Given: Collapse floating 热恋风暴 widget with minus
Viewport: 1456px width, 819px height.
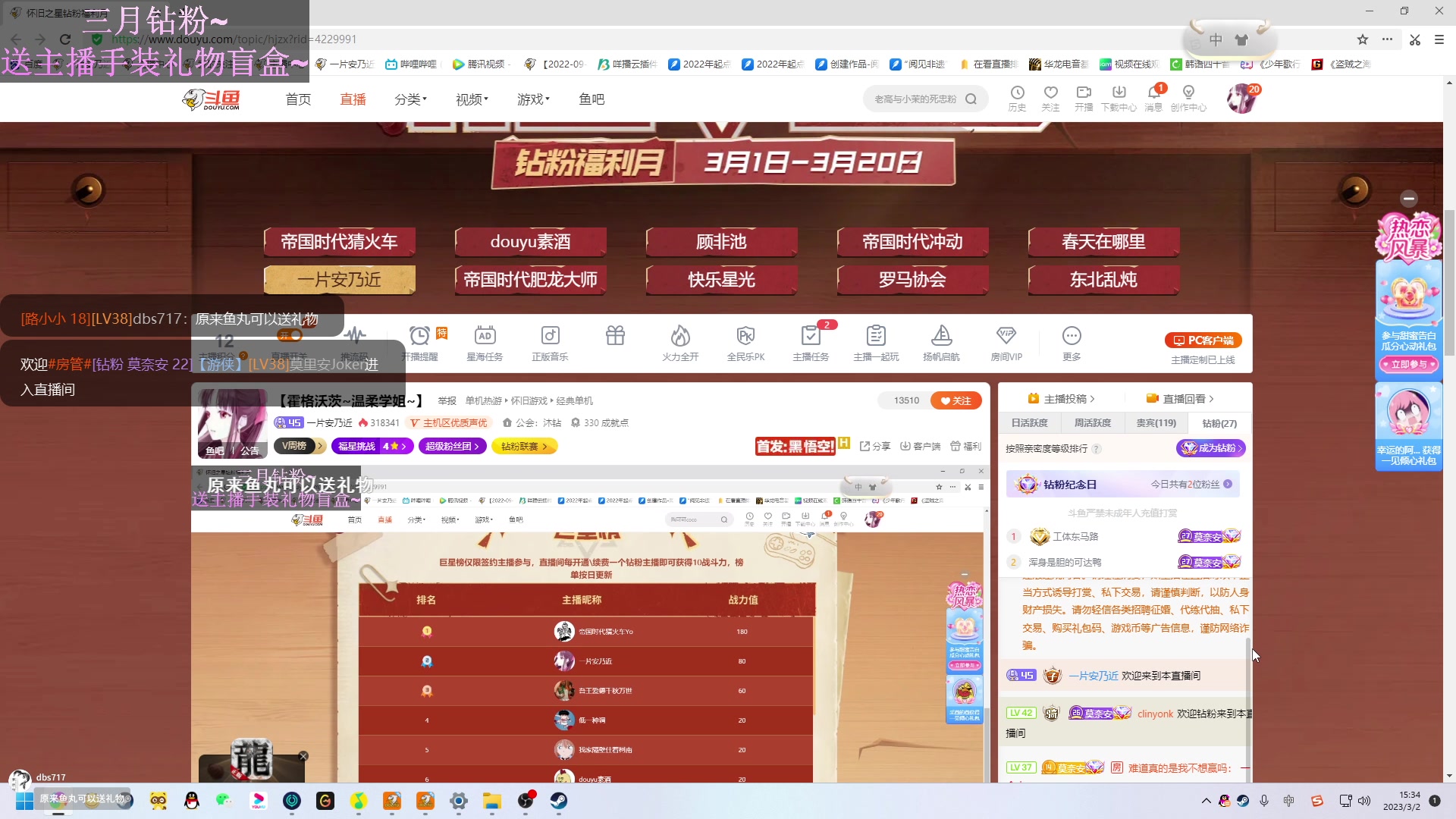Looking at the screenshot, I should coord(1409,199).
